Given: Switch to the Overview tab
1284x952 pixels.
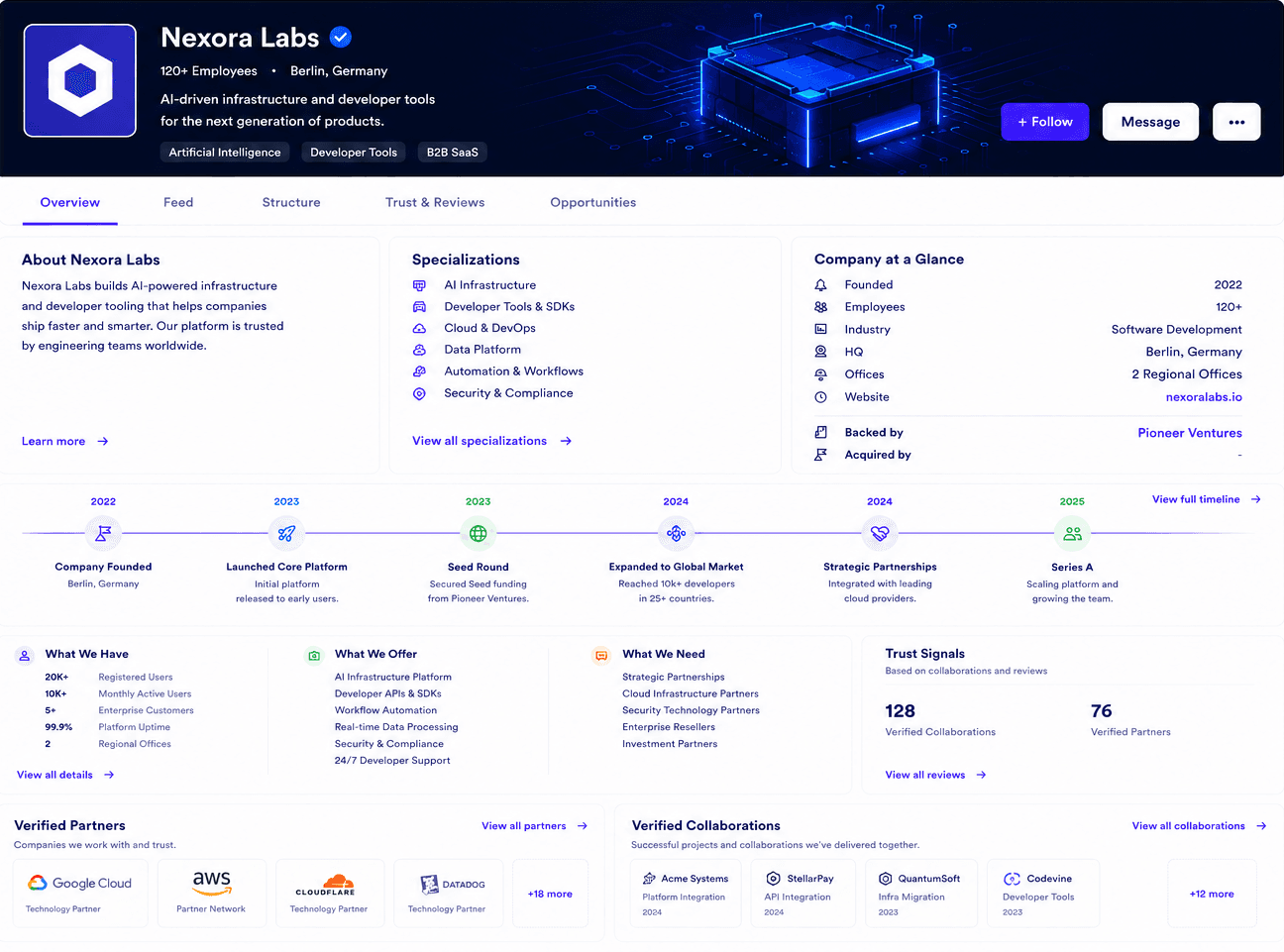Looking at the screenshot, I should coord(70,202).
